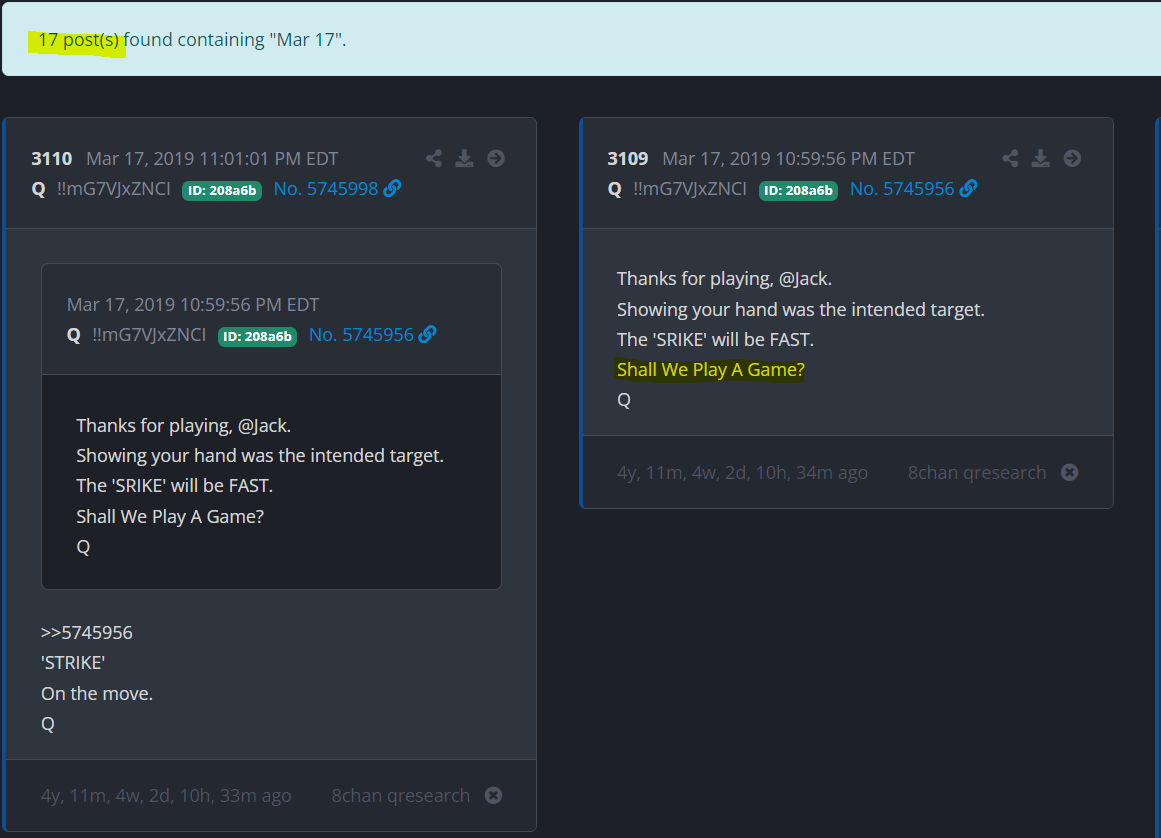Image resolution: width=1161 pixels, height=838 pixels.
Task: Click the chain-link icon beside No. 5745956 in post 3109
Action: tap(968, 189)
